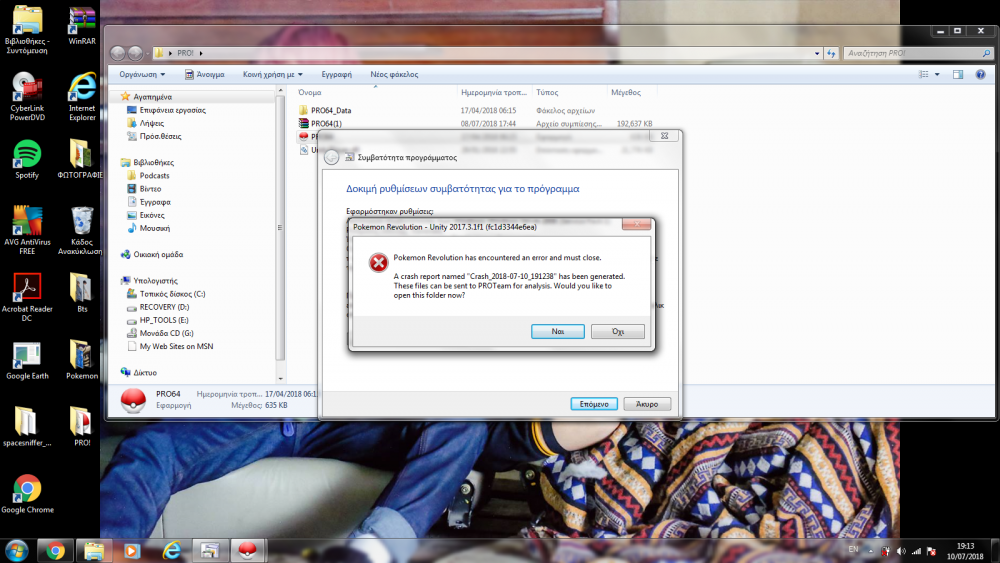Click Άκυρο in the compatibility wizard

(647, 404)
